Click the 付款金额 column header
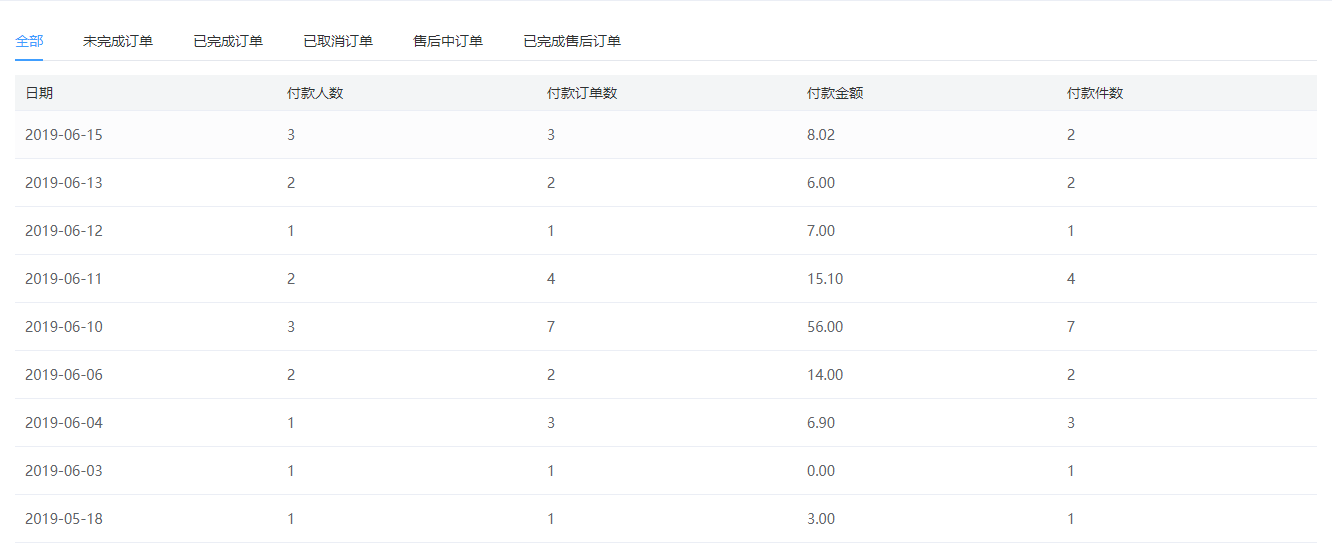The image size is (1332, 546). click(x=835, y=93)
